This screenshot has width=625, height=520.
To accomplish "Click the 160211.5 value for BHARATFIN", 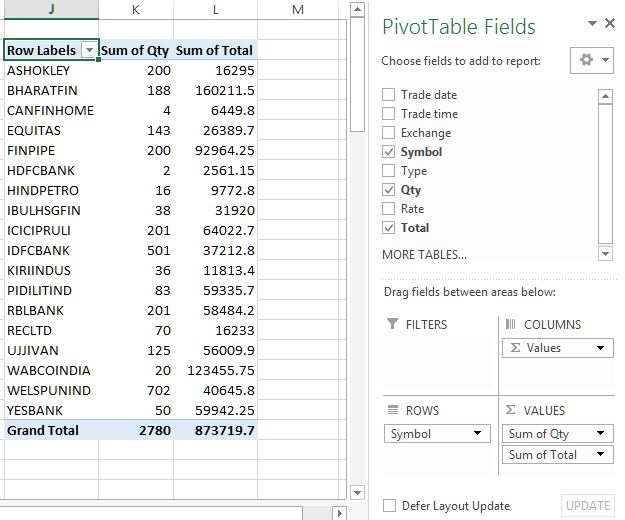I will coord(216,90).
